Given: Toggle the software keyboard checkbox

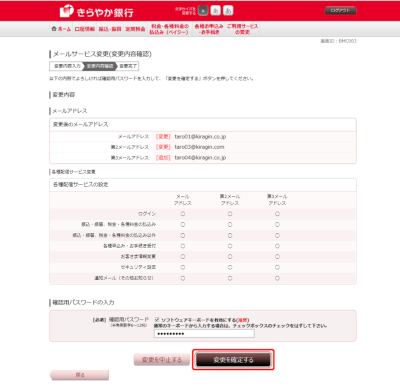Looking at the screenshot, I should pyautogui.click(x=157, y=320).
